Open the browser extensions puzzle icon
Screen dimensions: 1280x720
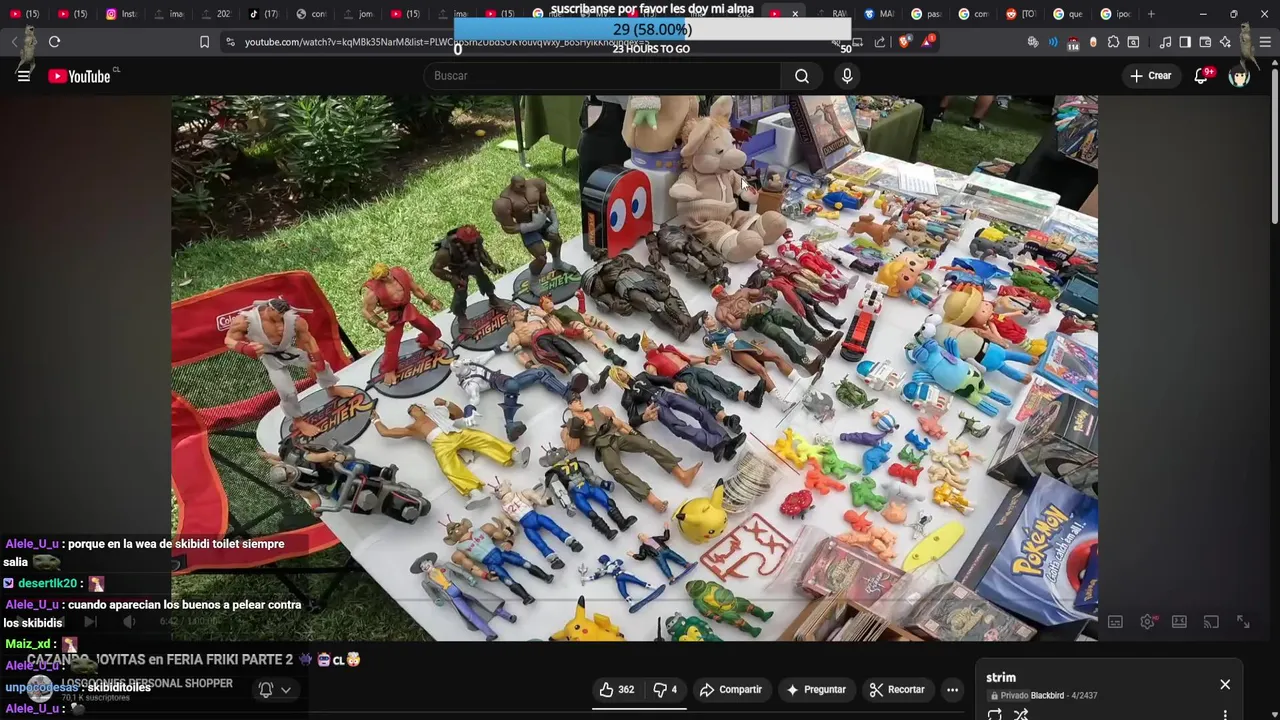coord(1113,42)
